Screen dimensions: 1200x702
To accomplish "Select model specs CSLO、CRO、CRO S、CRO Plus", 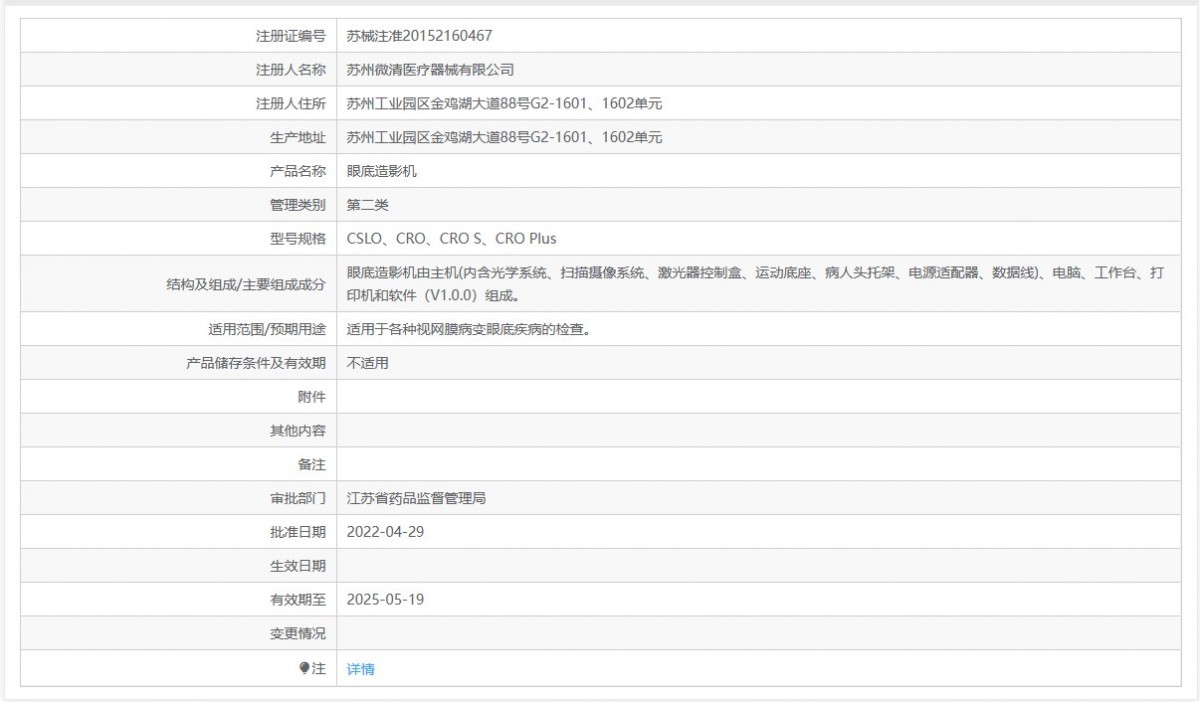I will [x=452, y=239].
